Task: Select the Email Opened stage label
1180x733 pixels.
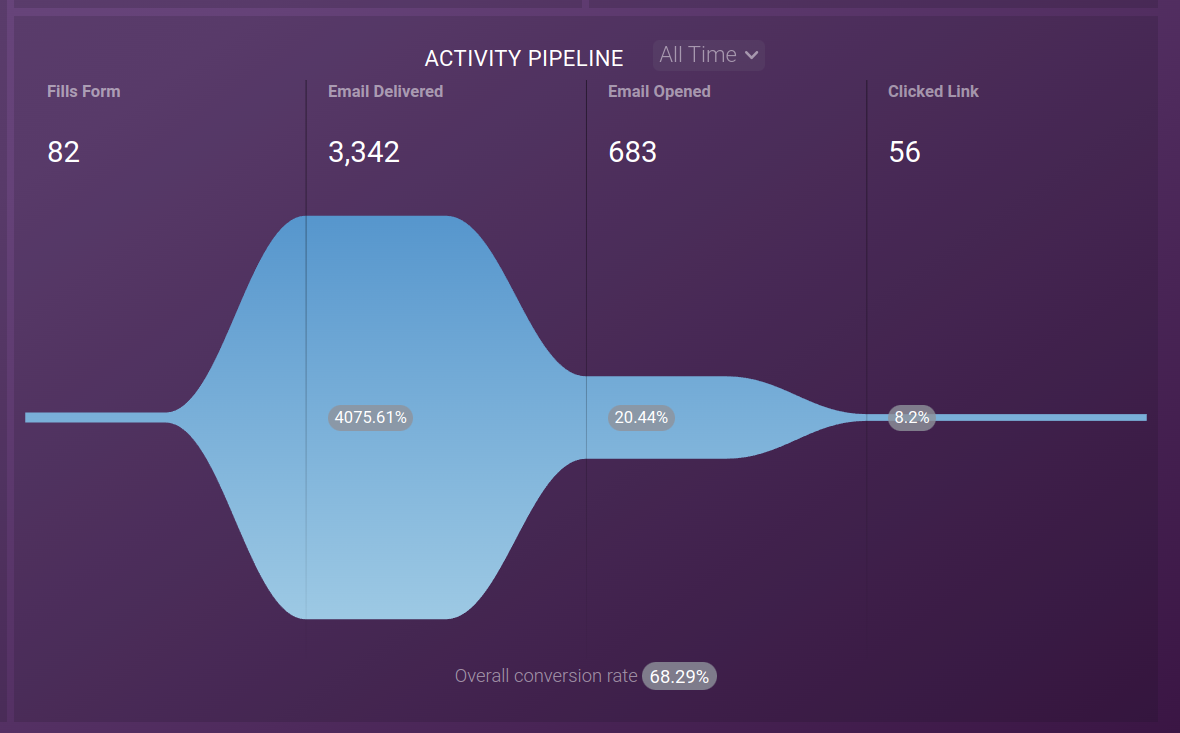Action: point(659,91)
